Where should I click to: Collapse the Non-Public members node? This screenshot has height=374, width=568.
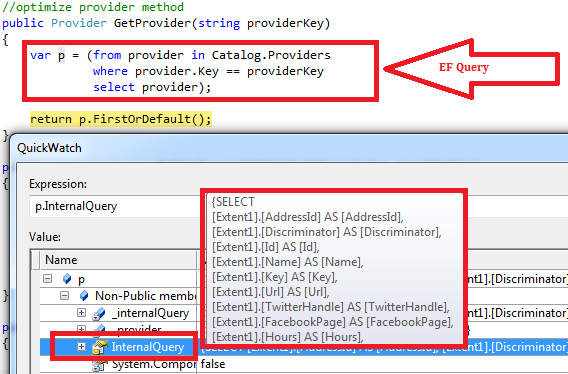tap(64, 296)
